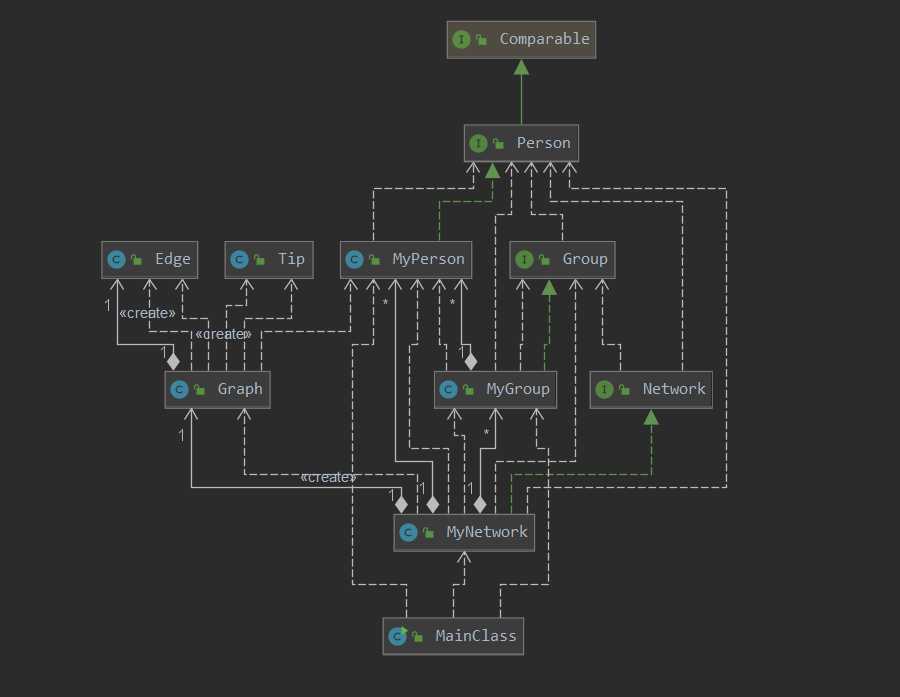900x697 pixels.
Task: Click the MyGroup class label
Action: point(518,389)
